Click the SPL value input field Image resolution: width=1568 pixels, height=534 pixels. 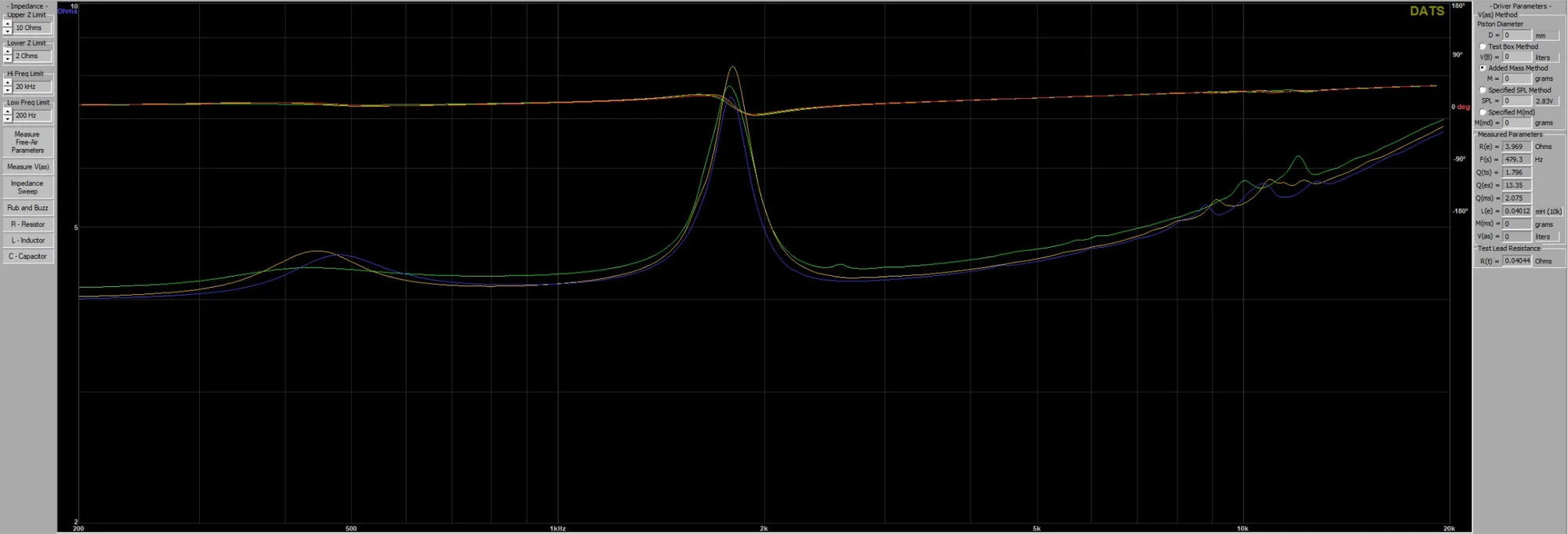pyautogui.click(x=1516, y=101)
